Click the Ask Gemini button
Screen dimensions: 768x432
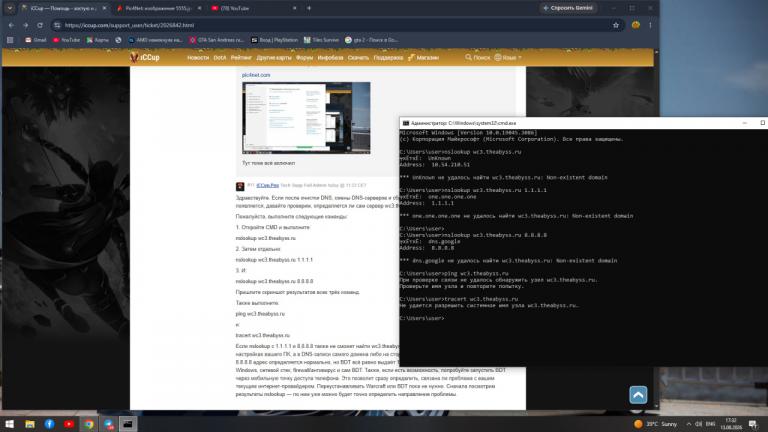click(x=568, y=8)
